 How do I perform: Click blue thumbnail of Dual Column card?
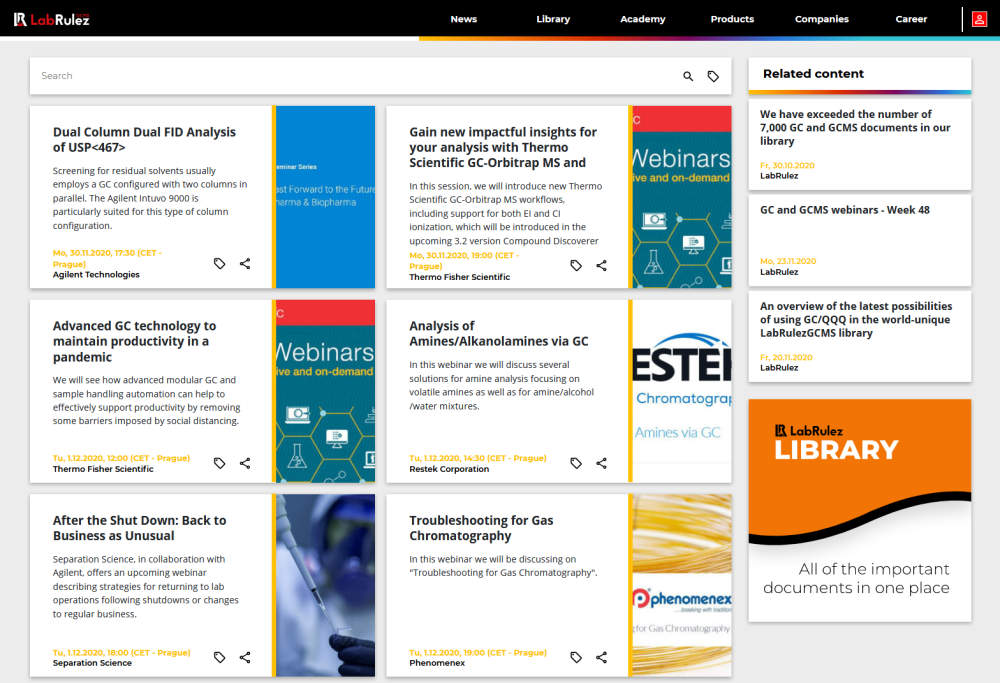[326, 196]
